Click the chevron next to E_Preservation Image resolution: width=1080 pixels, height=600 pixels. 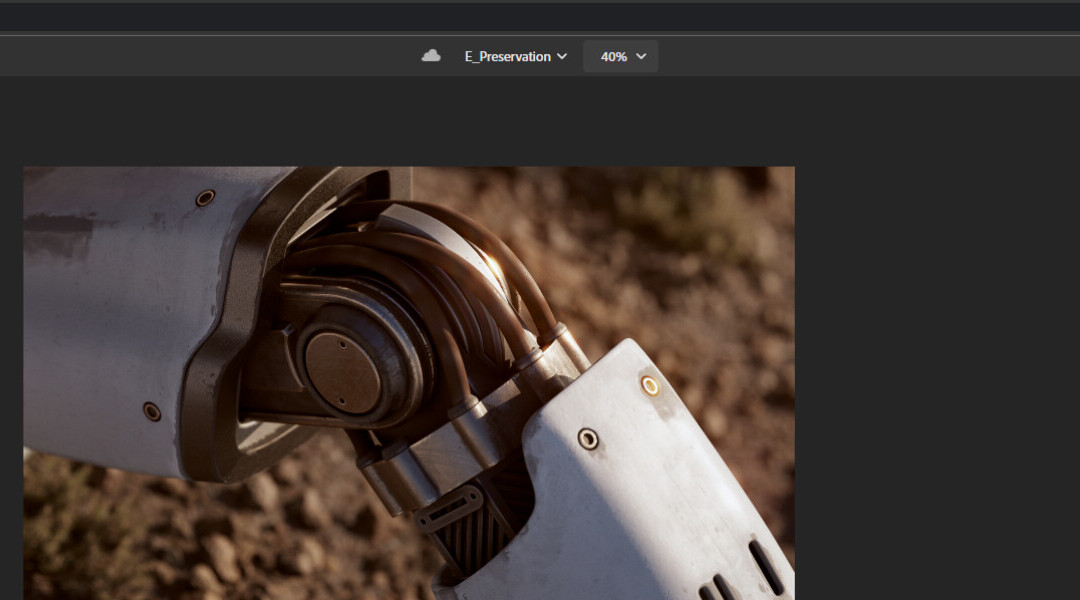[562, 57]
